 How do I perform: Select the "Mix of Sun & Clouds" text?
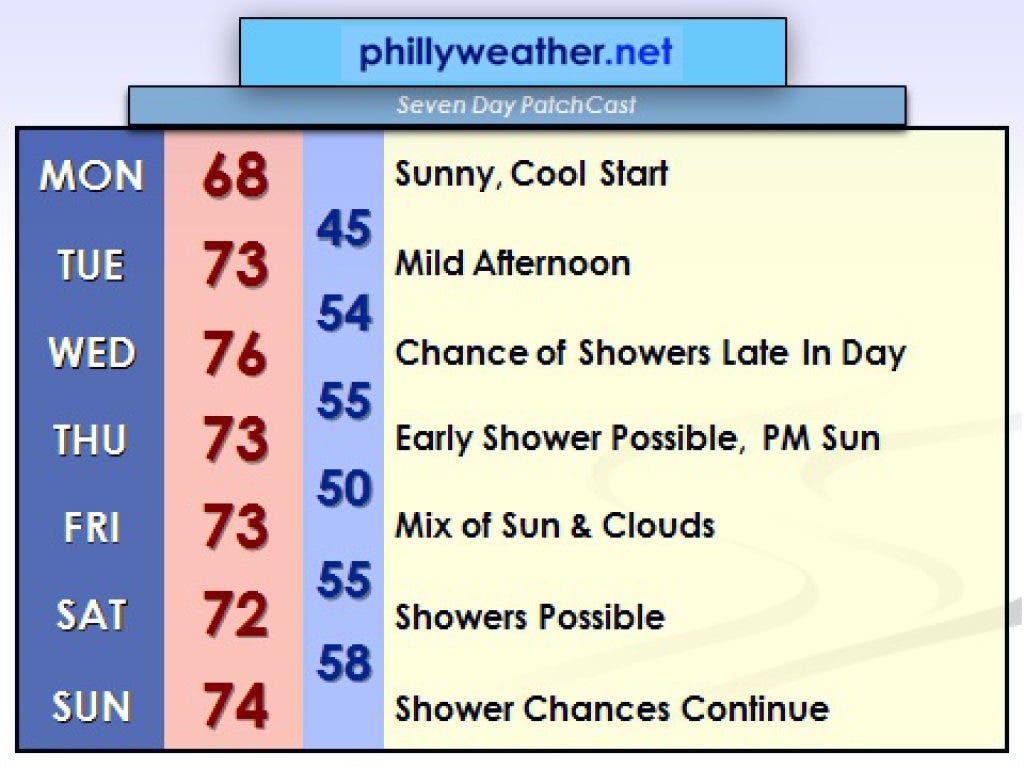pos(555,526)
